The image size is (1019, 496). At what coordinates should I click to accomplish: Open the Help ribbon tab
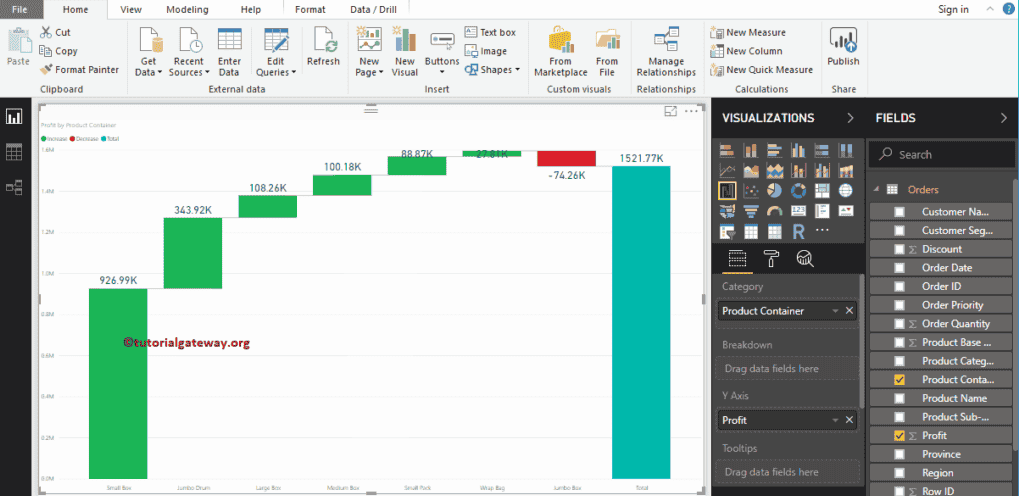pyautogui.click(x=251, y=9)
